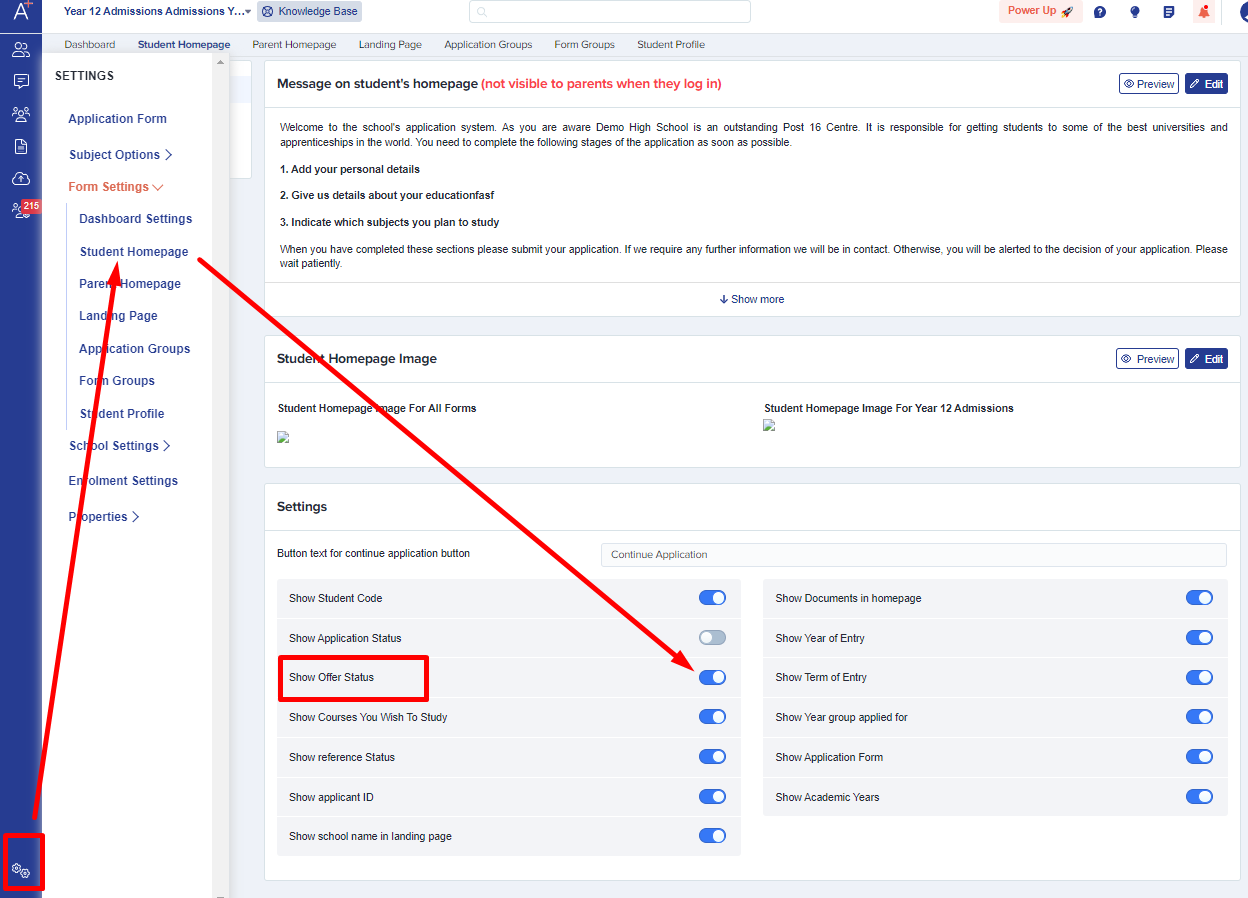This screenshot has width=1248, height=898.
Task: Toggle Show Term of Entry switch
Action: point(1199,677)
